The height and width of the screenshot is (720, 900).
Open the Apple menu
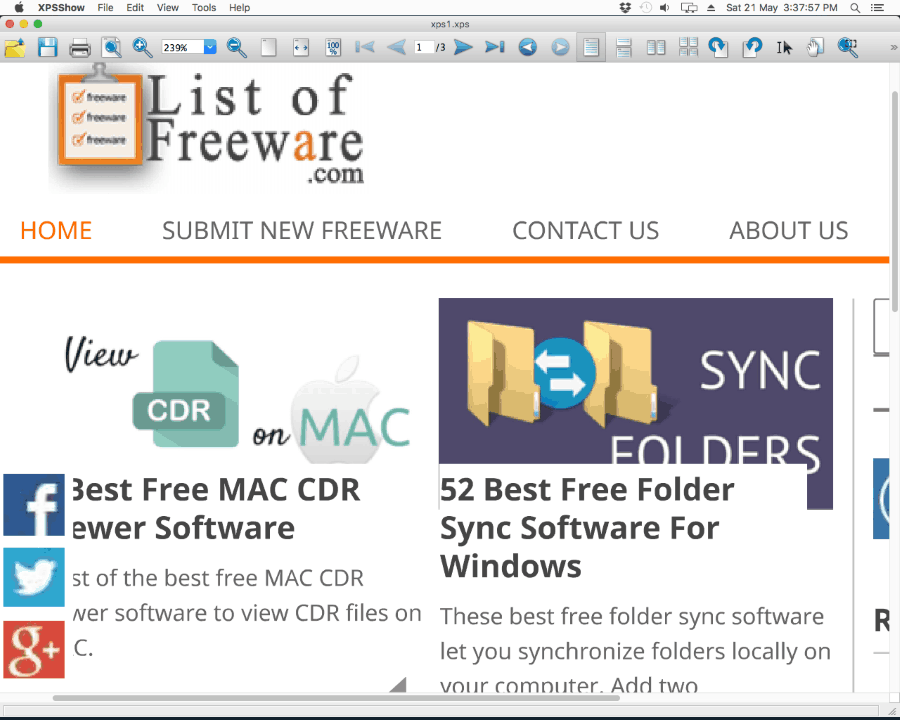tap(19, 7)
